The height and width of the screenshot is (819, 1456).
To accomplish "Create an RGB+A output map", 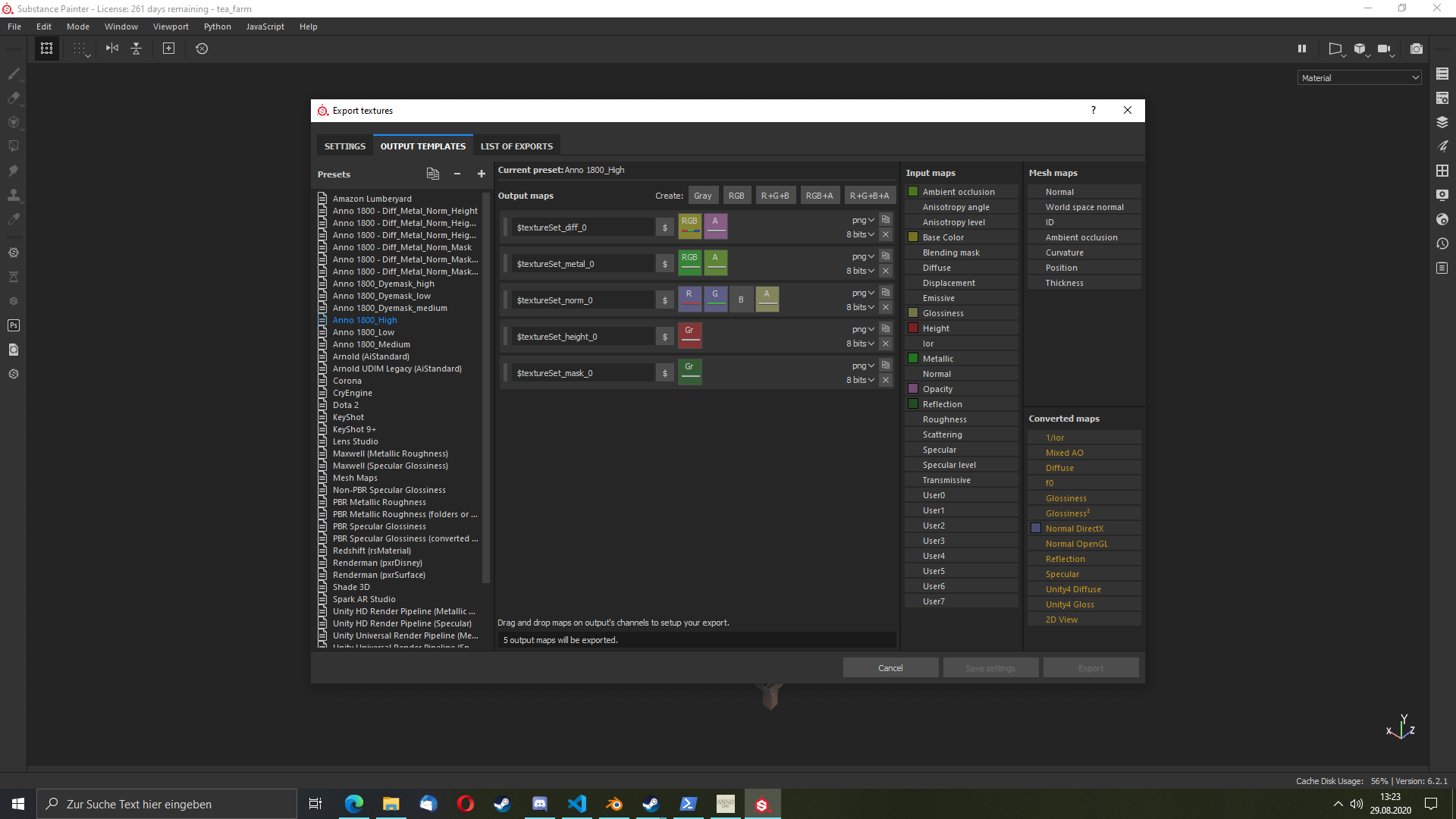I will (819, 196).
